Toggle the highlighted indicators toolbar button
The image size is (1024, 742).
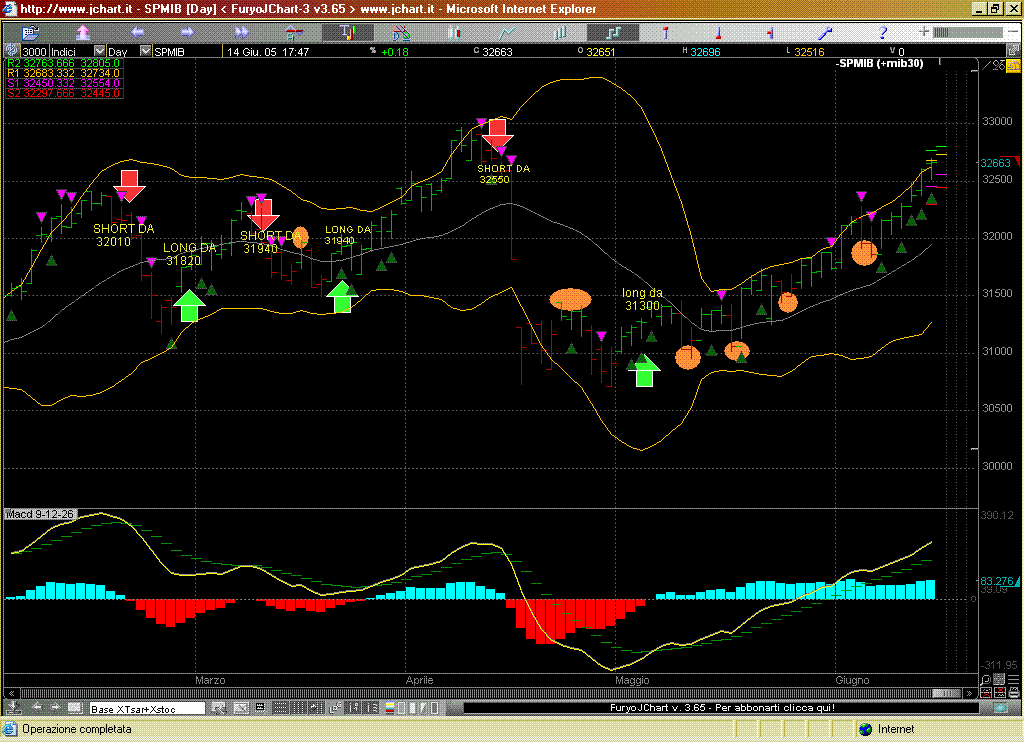pyautogui.click(x=349, y=33)
